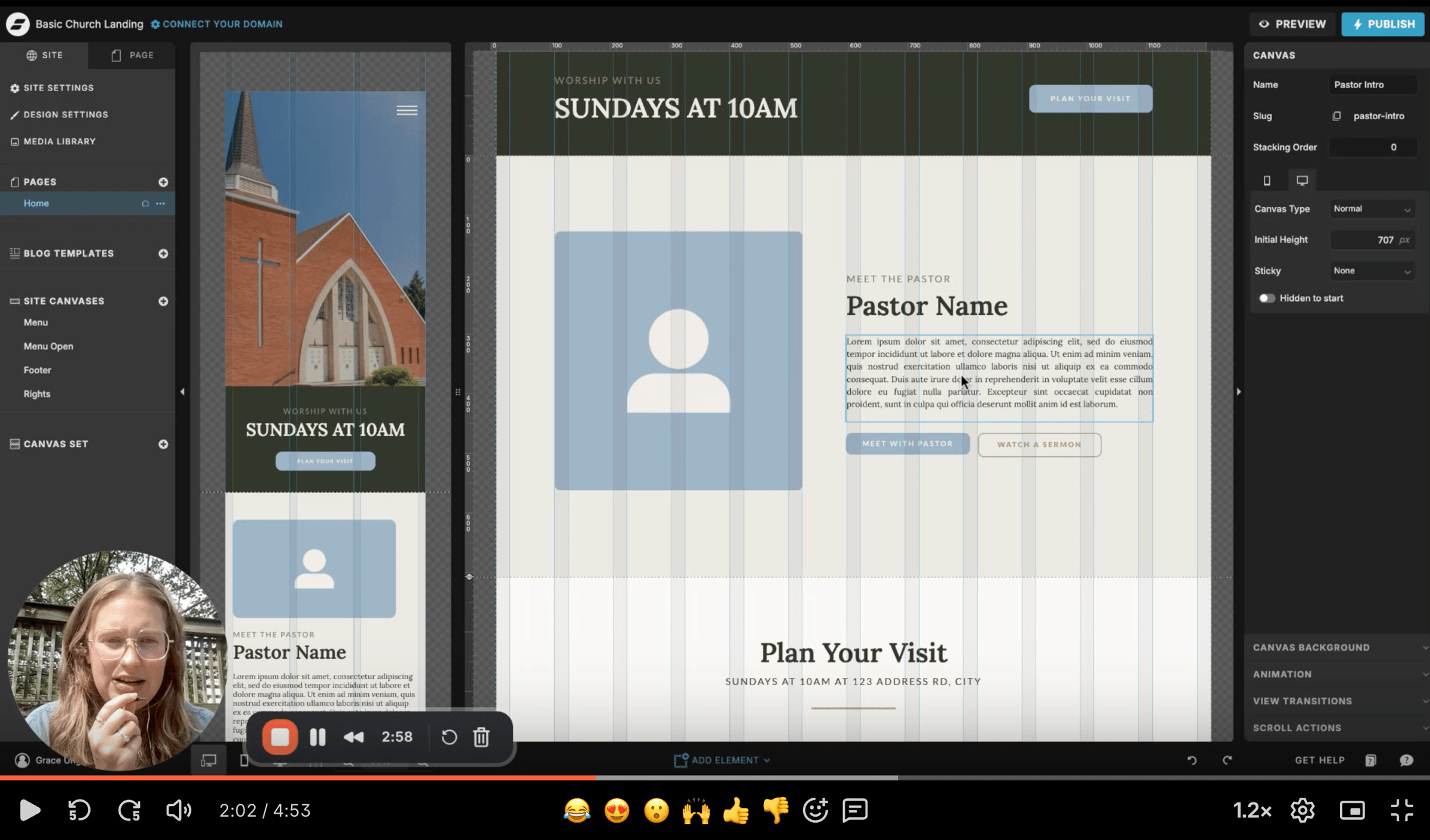Click the trash icon to delete recording

pos(481,737)
